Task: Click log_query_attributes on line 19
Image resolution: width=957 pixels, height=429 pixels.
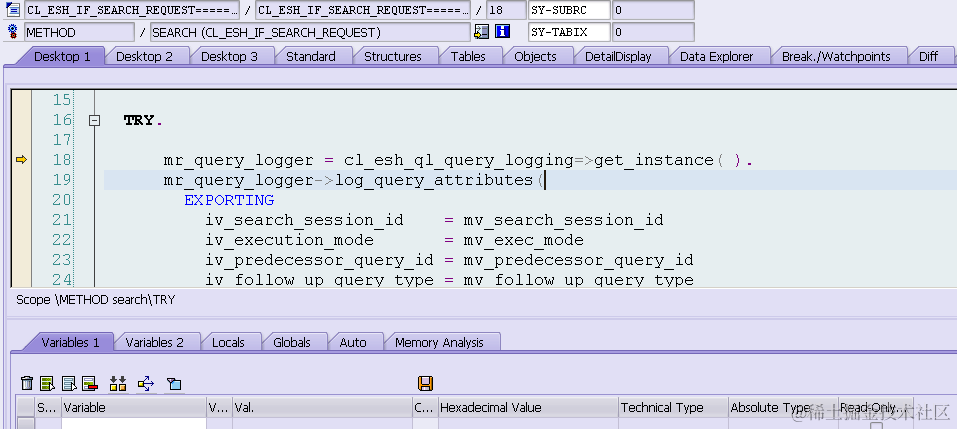Action: [x=434, y=181]
